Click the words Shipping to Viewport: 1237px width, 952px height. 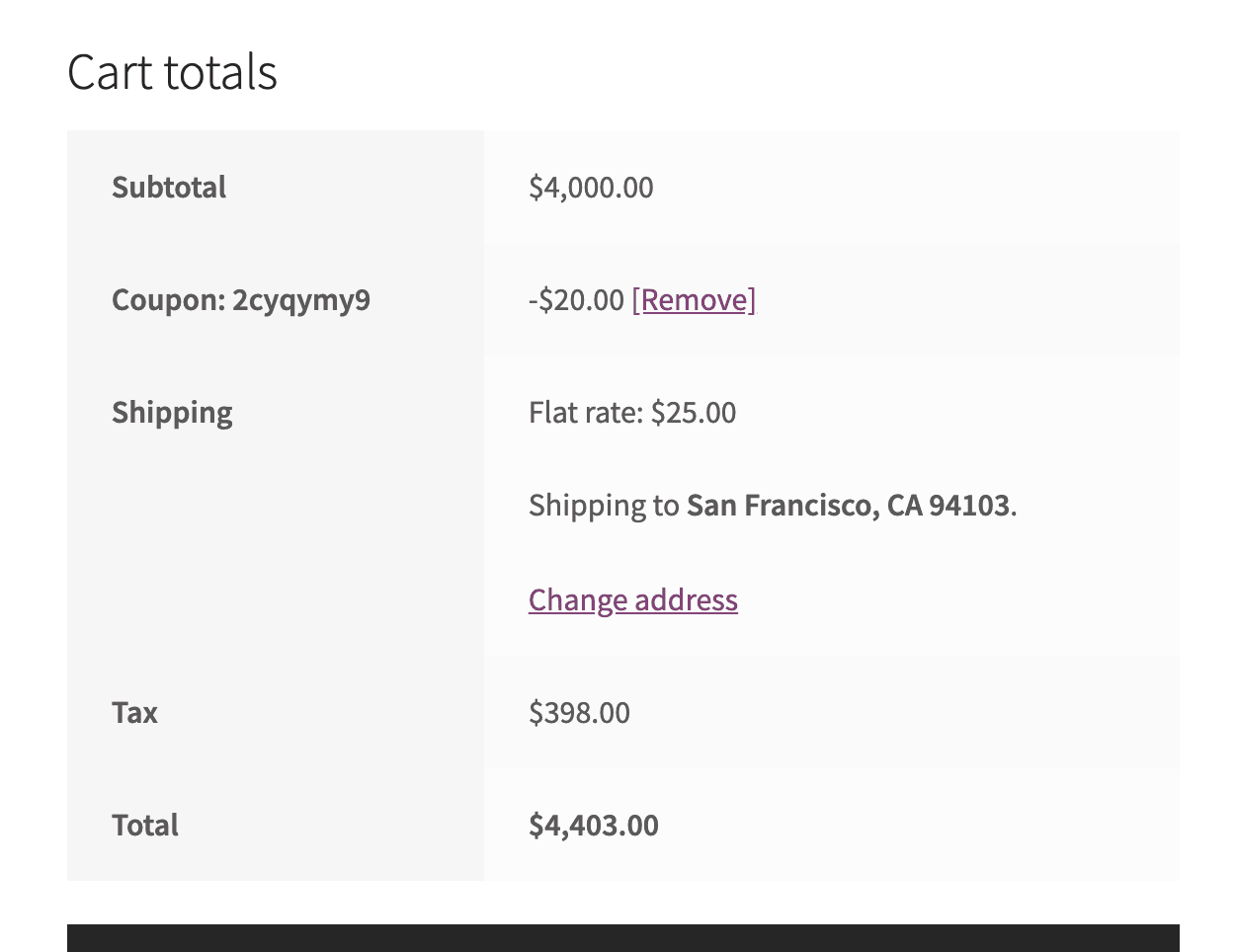point(604,506)
